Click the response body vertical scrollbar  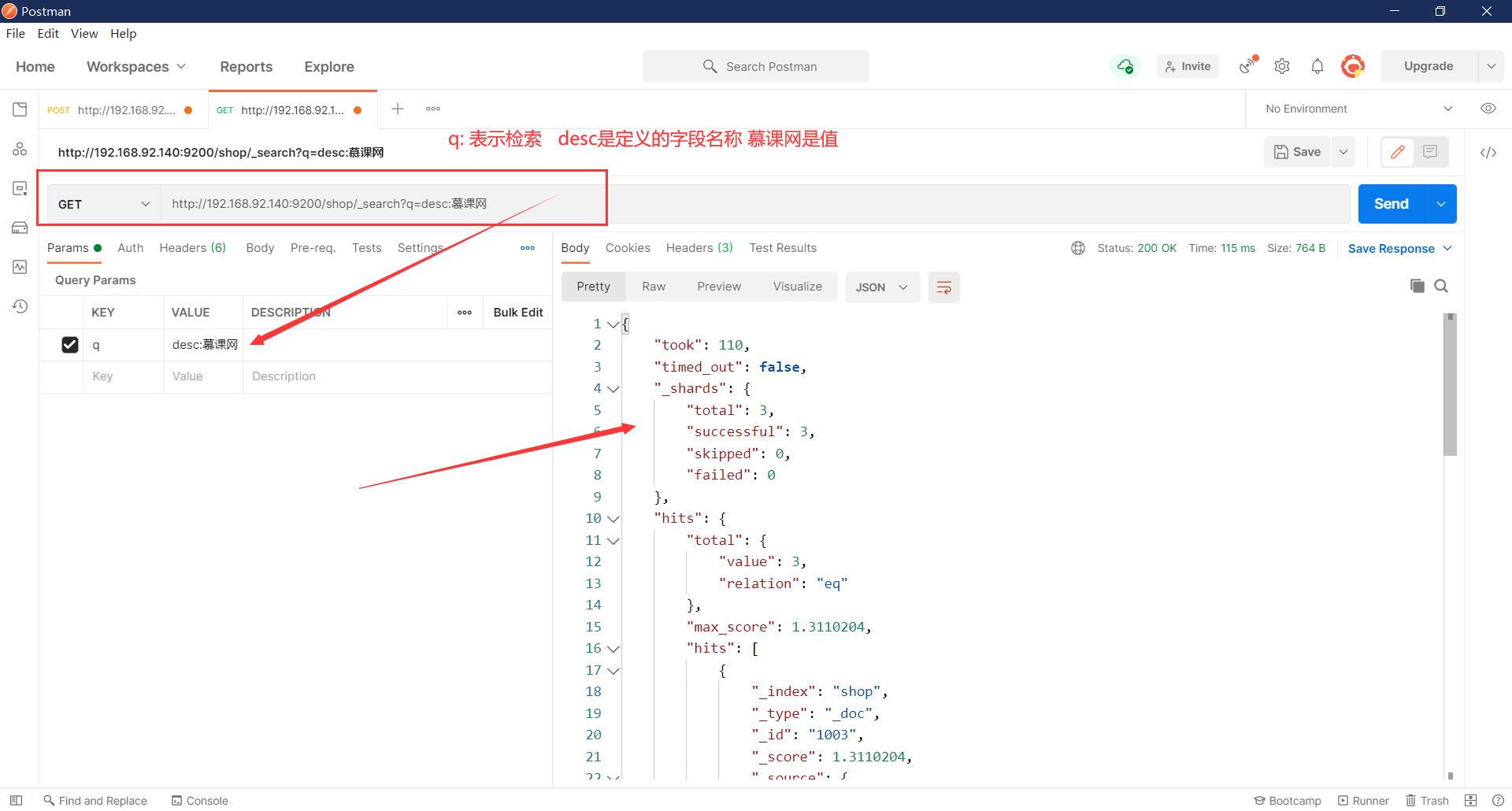[x=1450, y=385]
